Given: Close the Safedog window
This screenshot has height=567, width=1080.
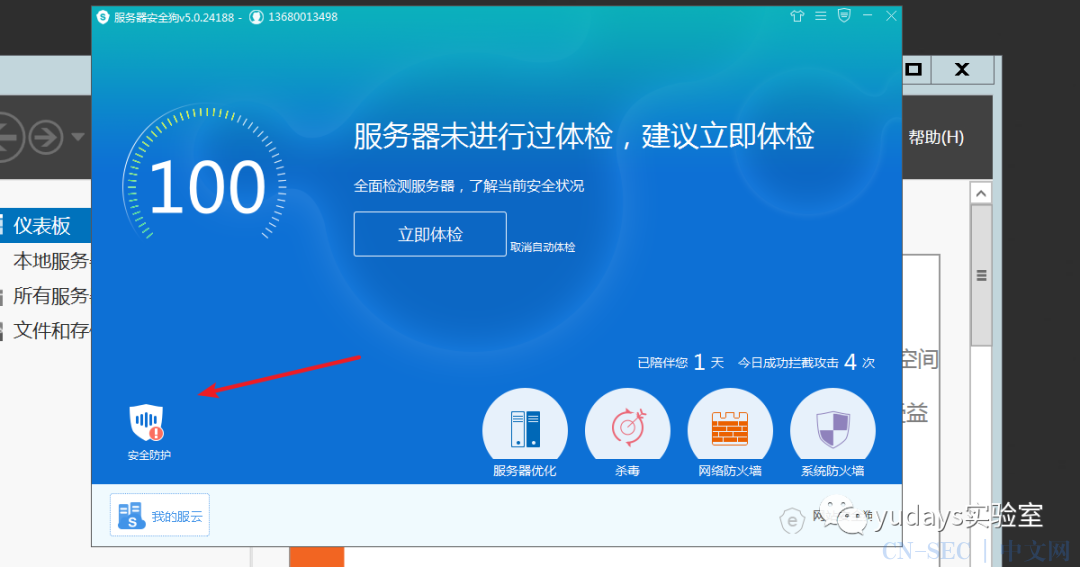Looking at the screenshot, I should [891, 15].
